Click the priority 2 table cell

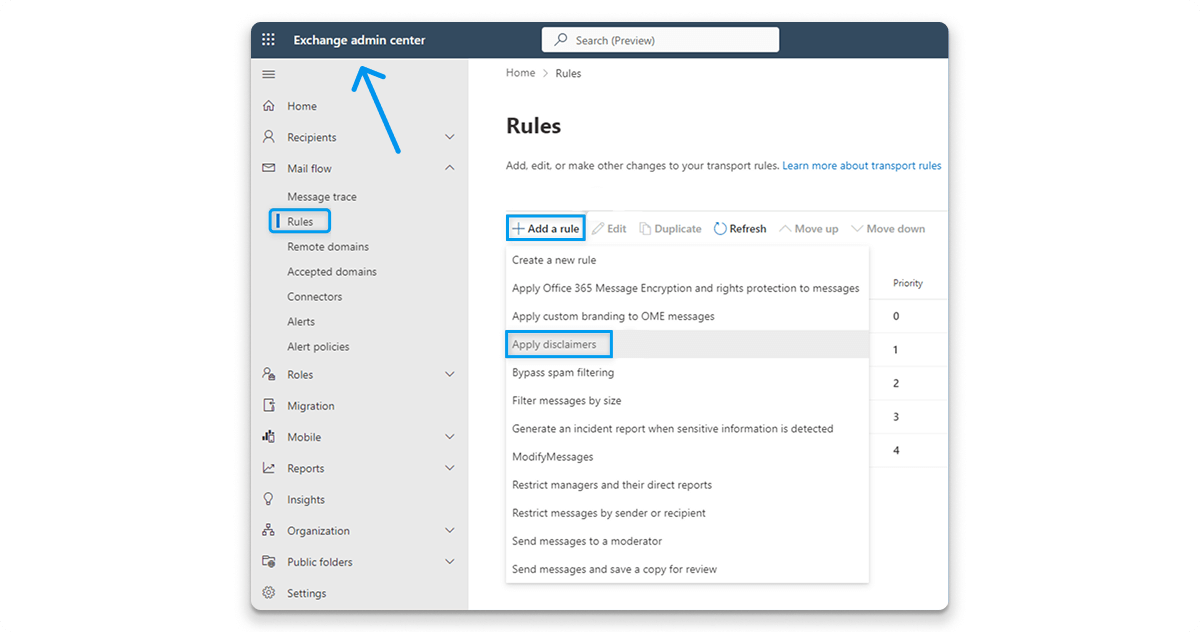[896, 383]
